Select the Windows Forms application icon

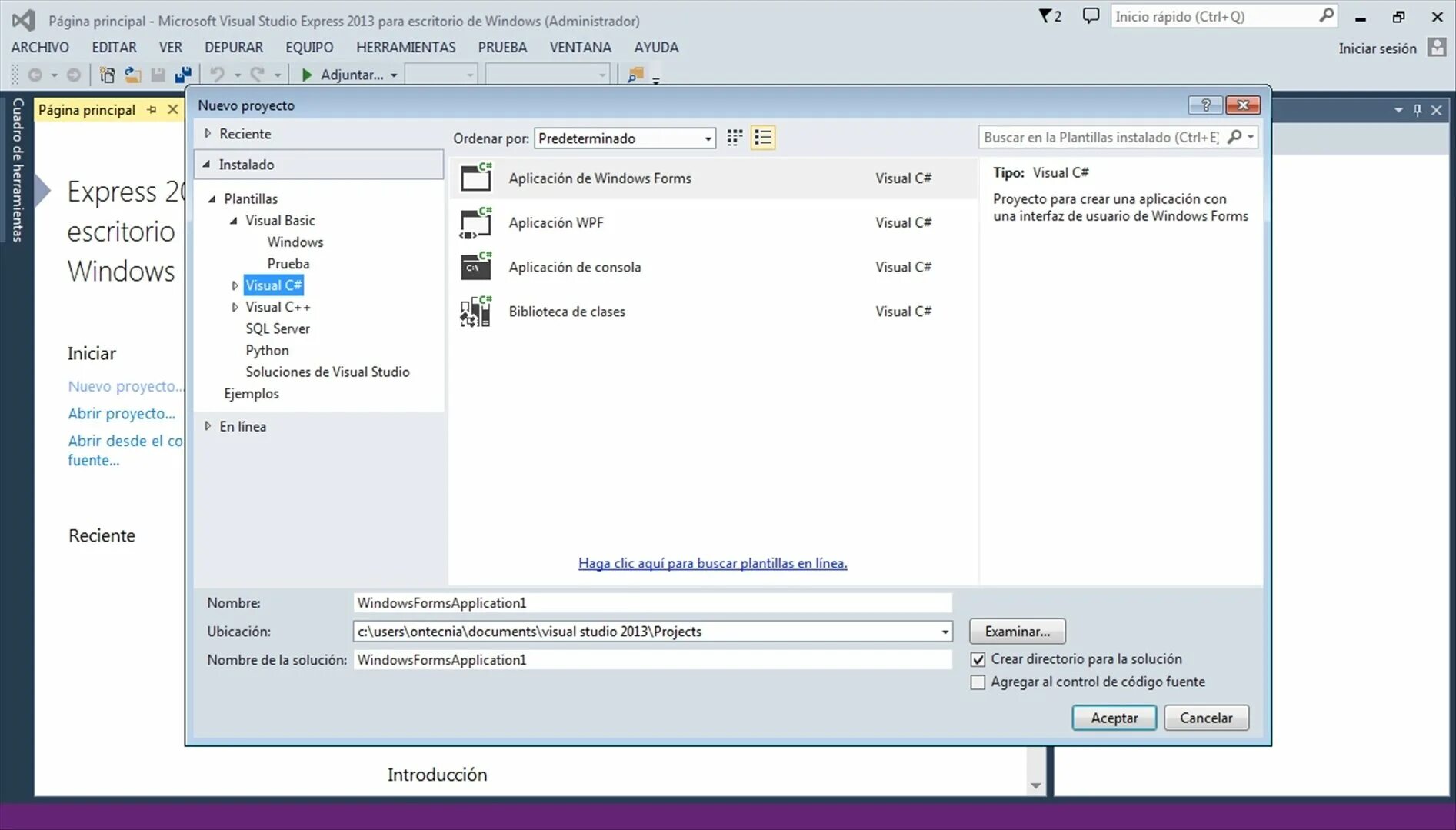pyautogui.click(x=476, y=177)
